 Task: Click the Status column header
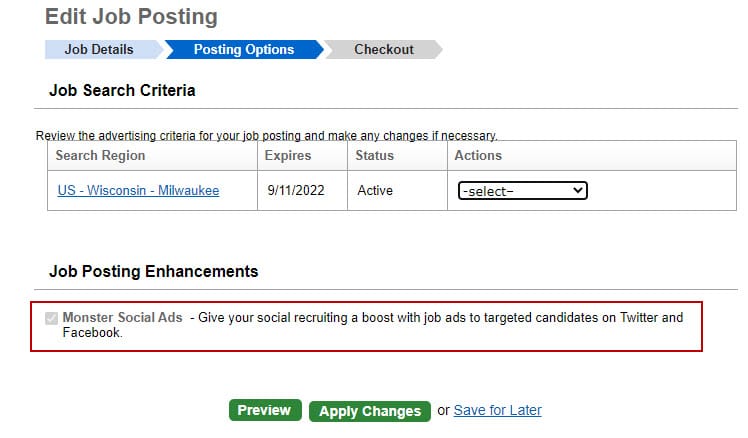(x=375, y=156)
